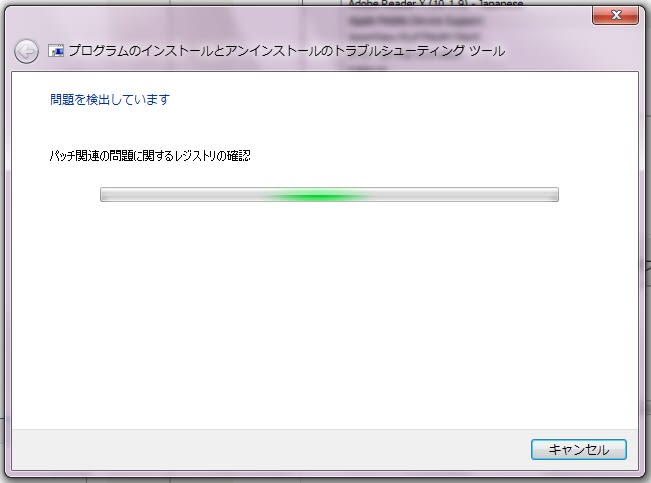The height and width of the screenshot is (483, 651).
Task: Click the round back arrow button
Action: click(x=26, y=51)
